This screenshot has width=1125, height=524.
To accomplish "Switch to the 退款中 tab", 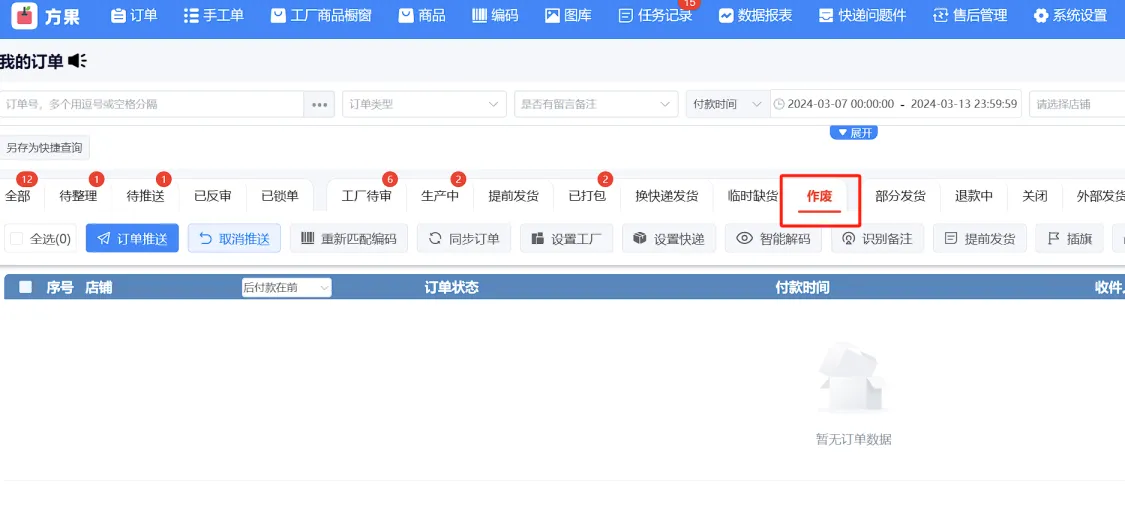I will pos(974,196).
